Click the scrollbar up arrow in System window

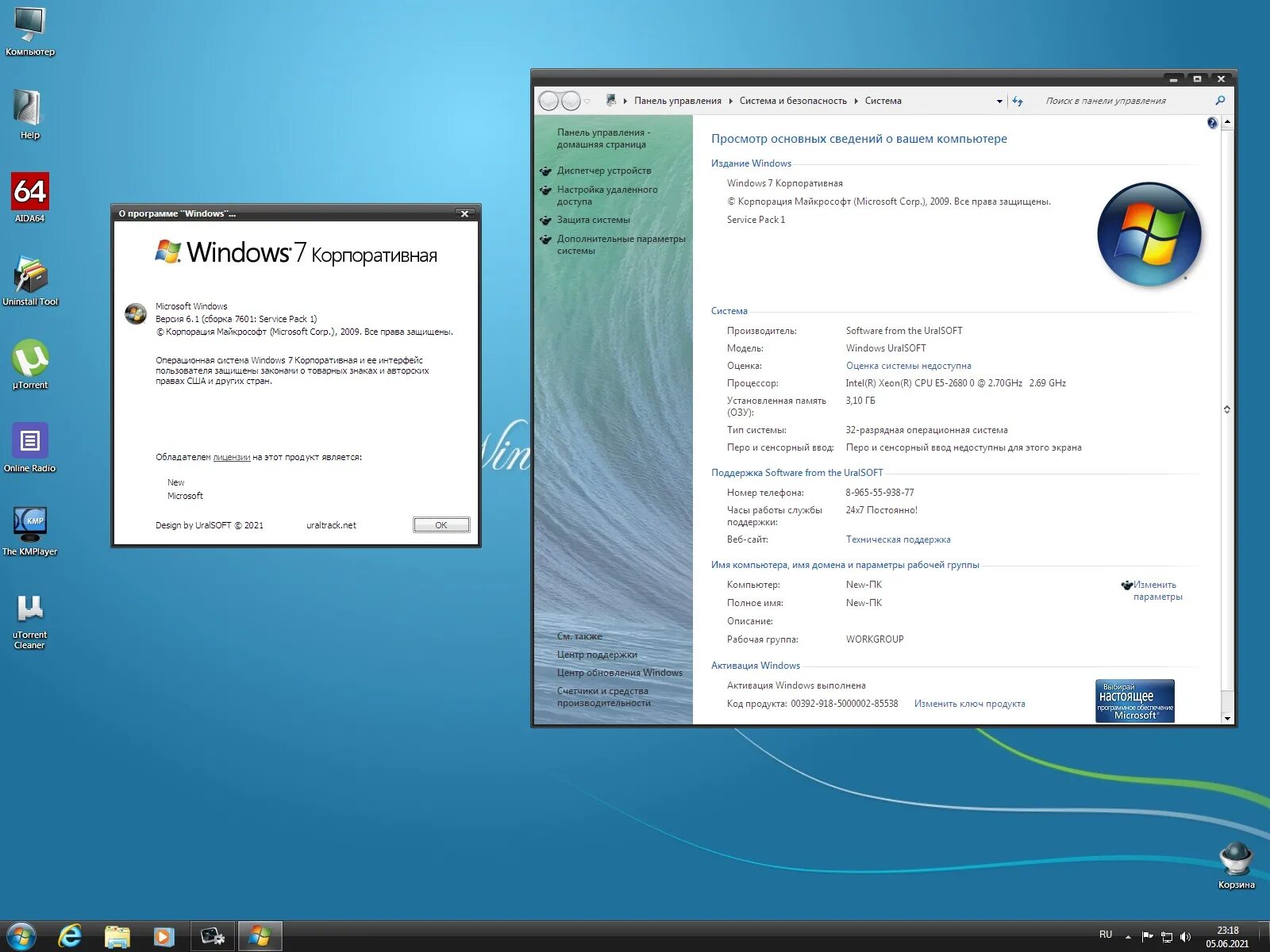pos(1227,122)
